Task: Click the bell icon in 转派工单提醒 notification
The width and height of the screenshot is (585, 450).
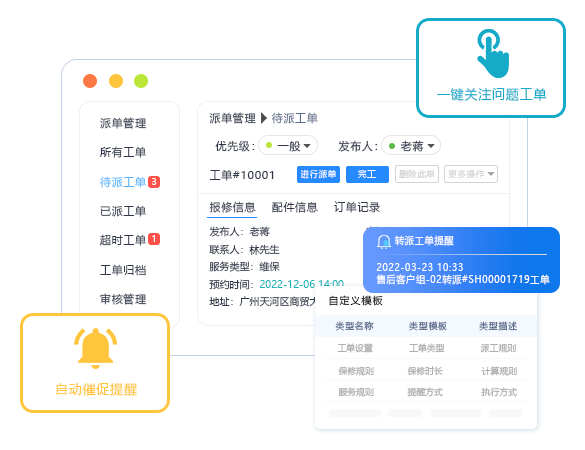Action: tap(383, 241)
